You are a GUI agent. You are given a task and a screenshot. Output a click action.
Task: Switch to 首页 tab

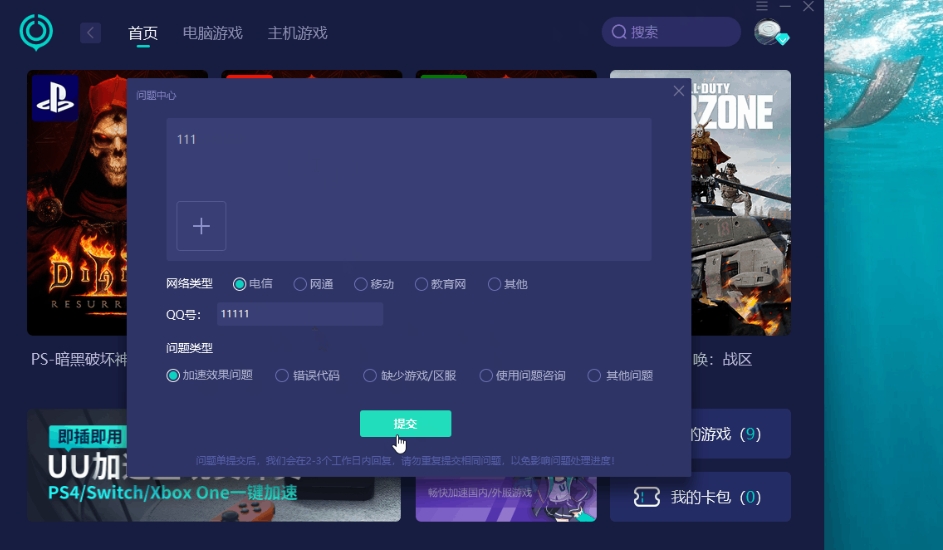143,33
